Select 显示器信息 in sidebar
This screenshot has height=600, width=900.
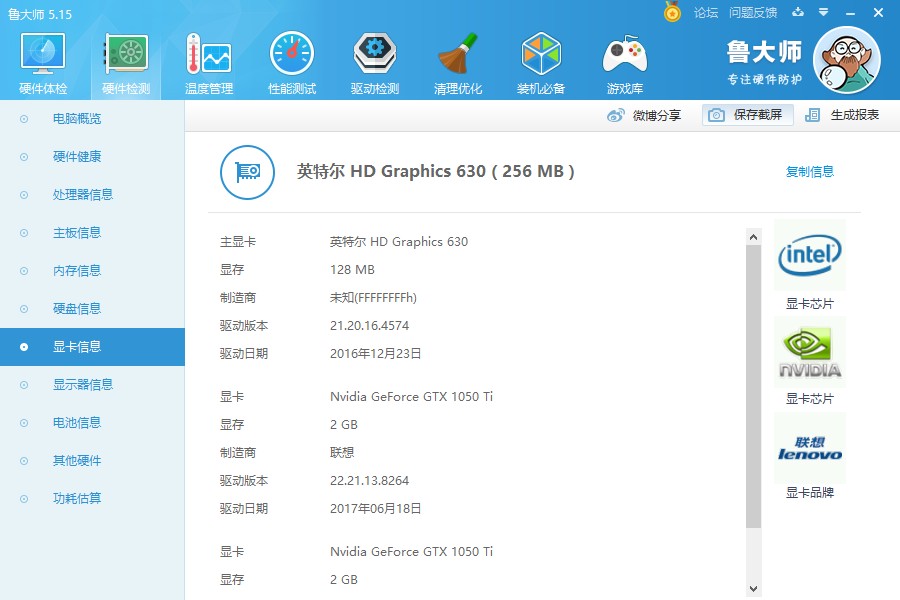(92, 385)
